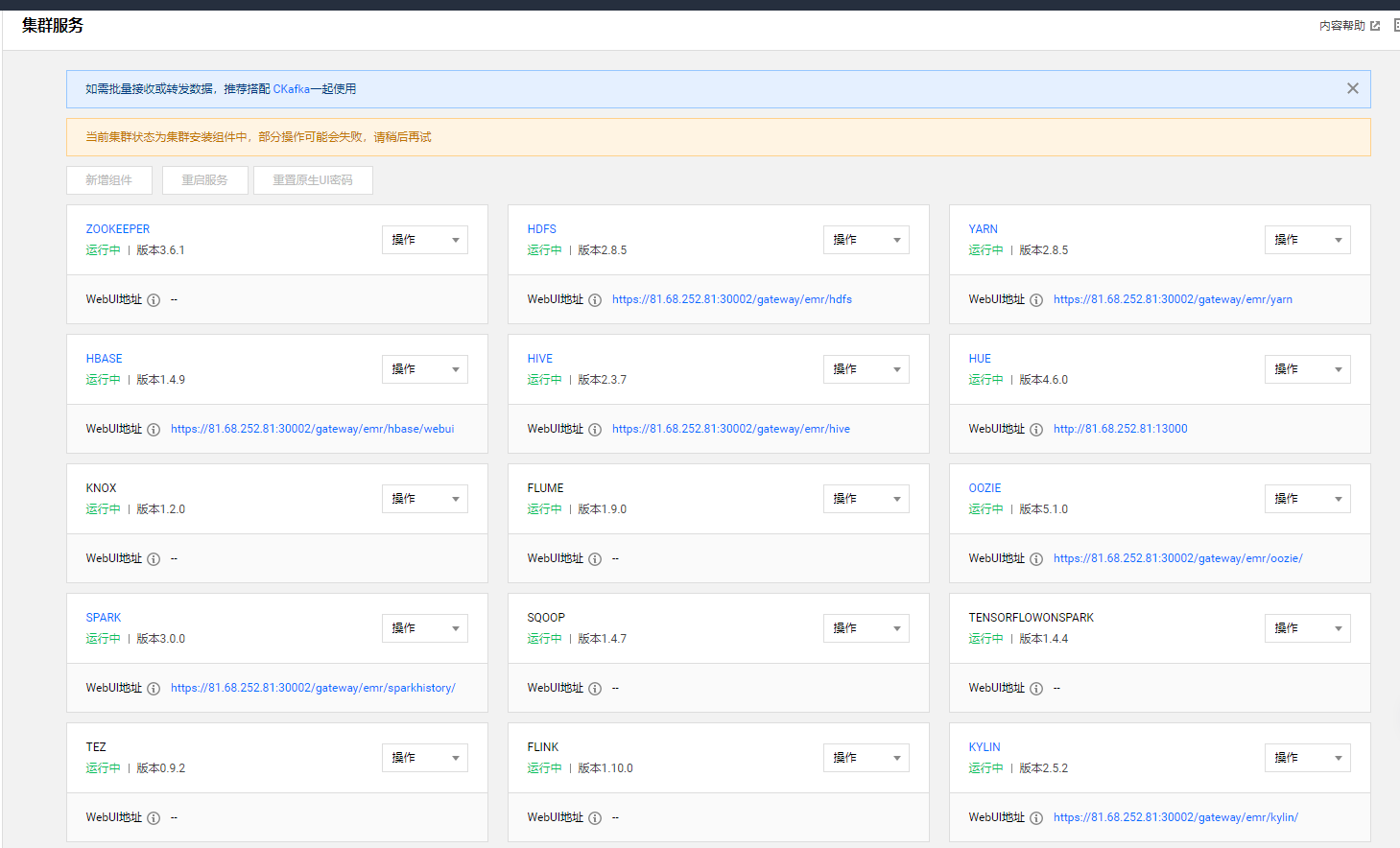Click the FLUME service name
The height and width of the screenshot is (848, 1400).
[x=546, y=488]
